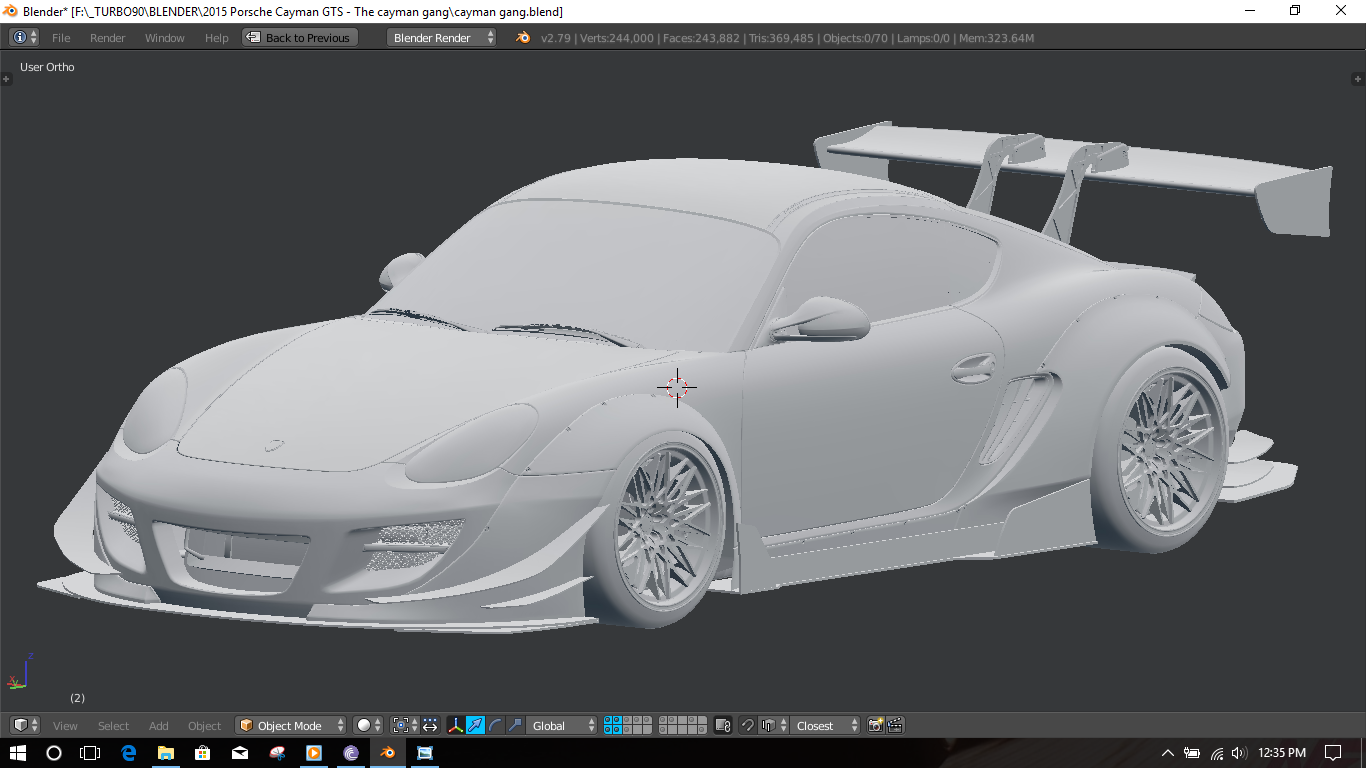Toggle snap during transform magnet icon
The width and height of the screenshot is (1366, 768).
coord(747,725)
